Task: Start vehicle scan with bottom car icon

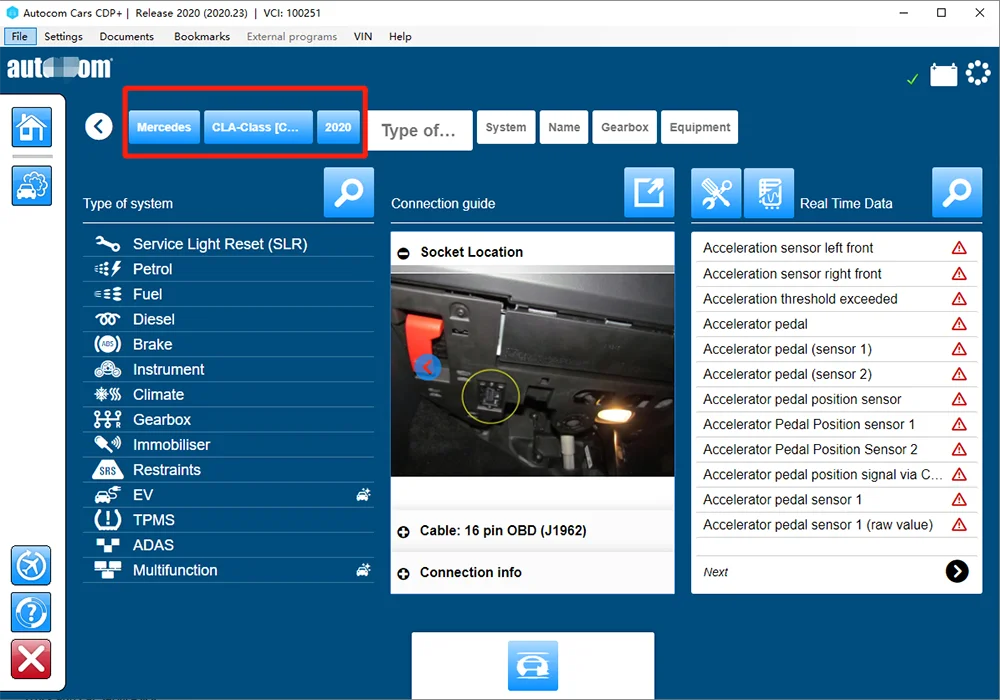Action: (x=533, y=666)
